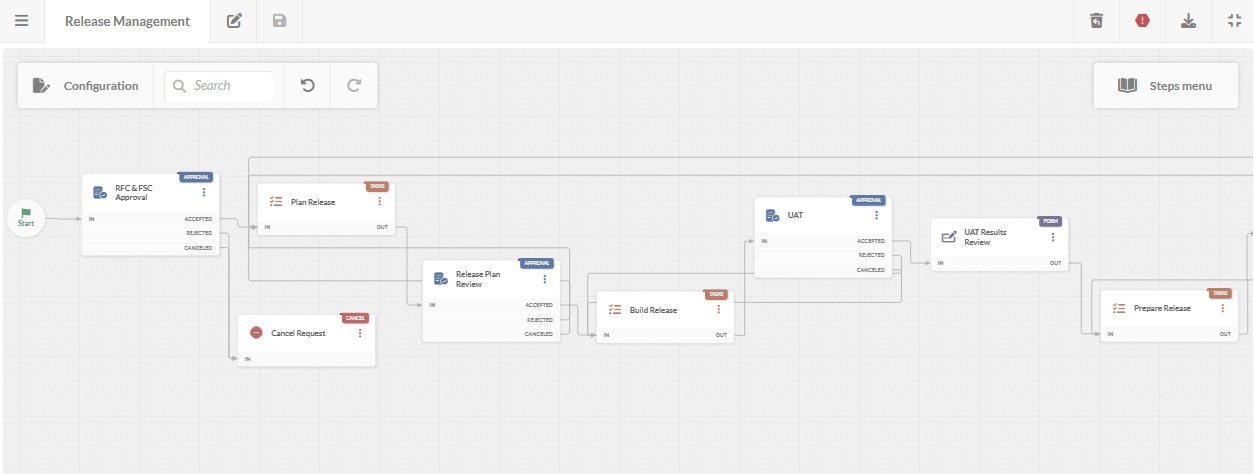Click the FORM badge on UAT Results Review
This screenshot has width=1254, height=474.
click(x=1050, y=221)
